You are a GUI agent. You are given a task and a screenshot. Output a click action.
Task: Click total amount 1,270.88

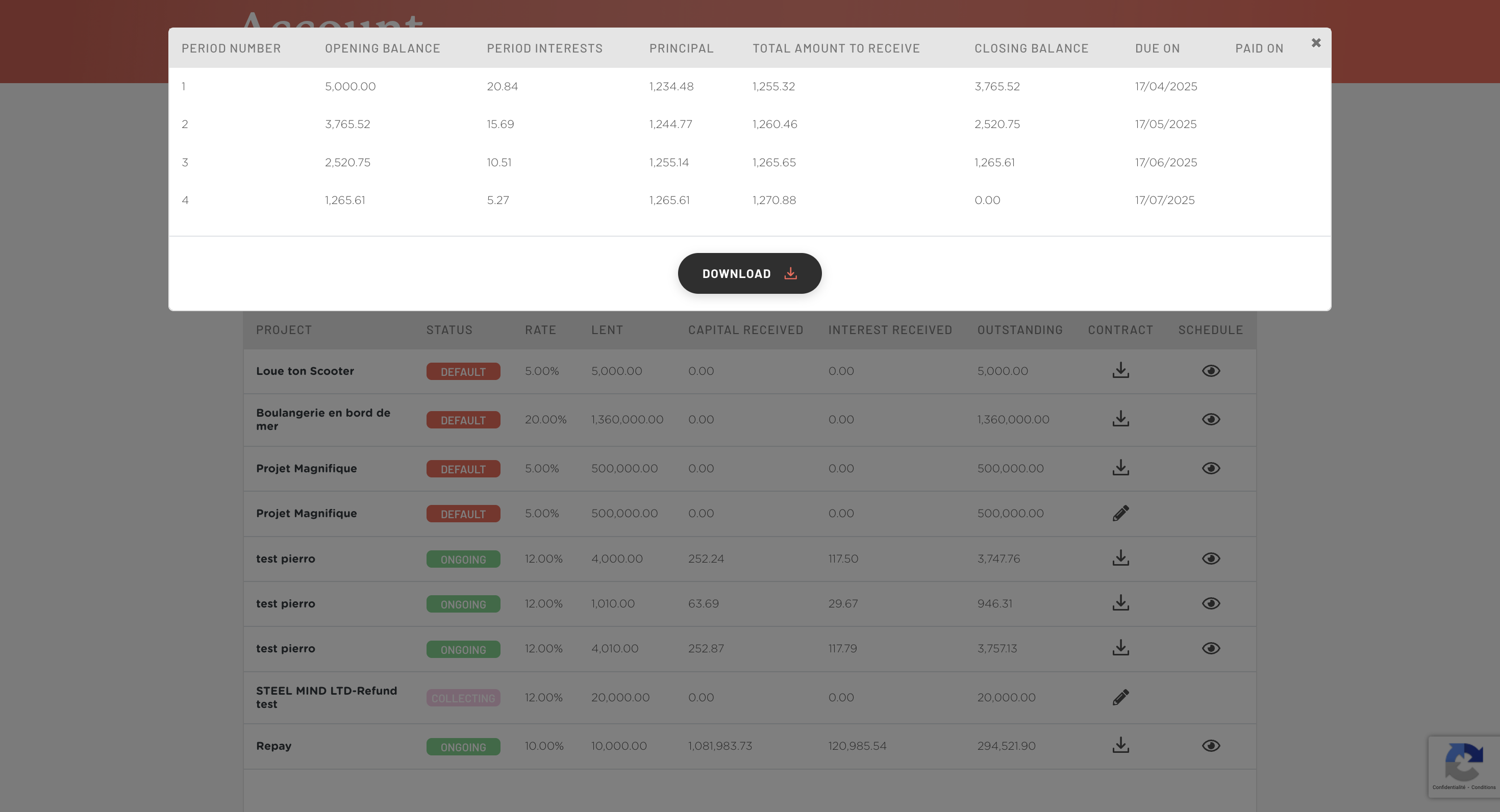(774, 200)
